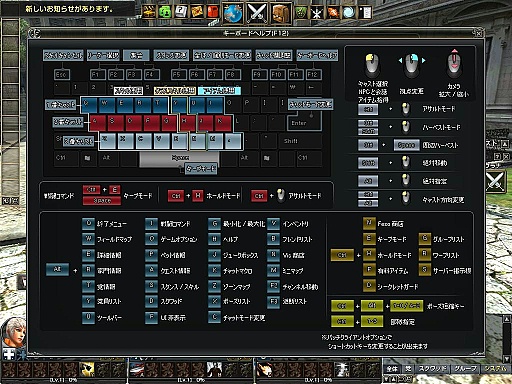Viewport: 512px width, 384px height.
Task: Click the new announcement notice text
Action: 69,9
